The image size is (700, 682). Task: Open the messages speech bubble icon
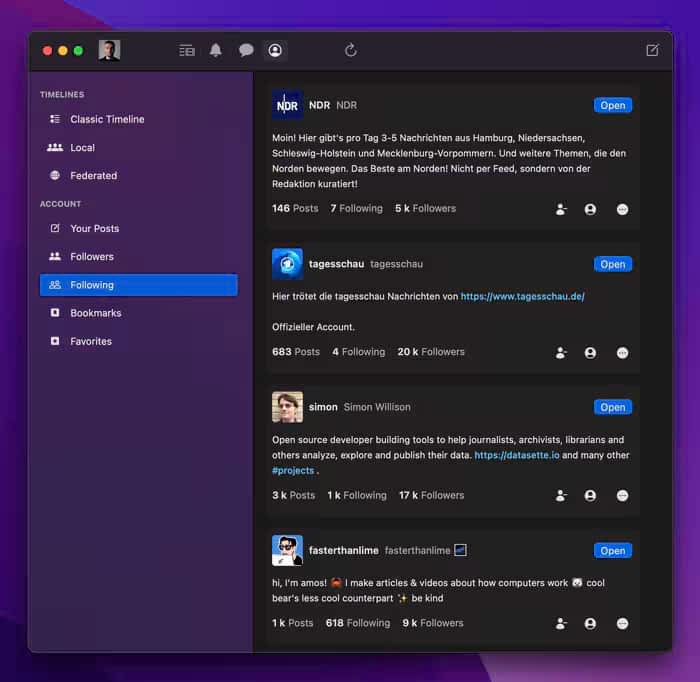(x=246, y=50)
